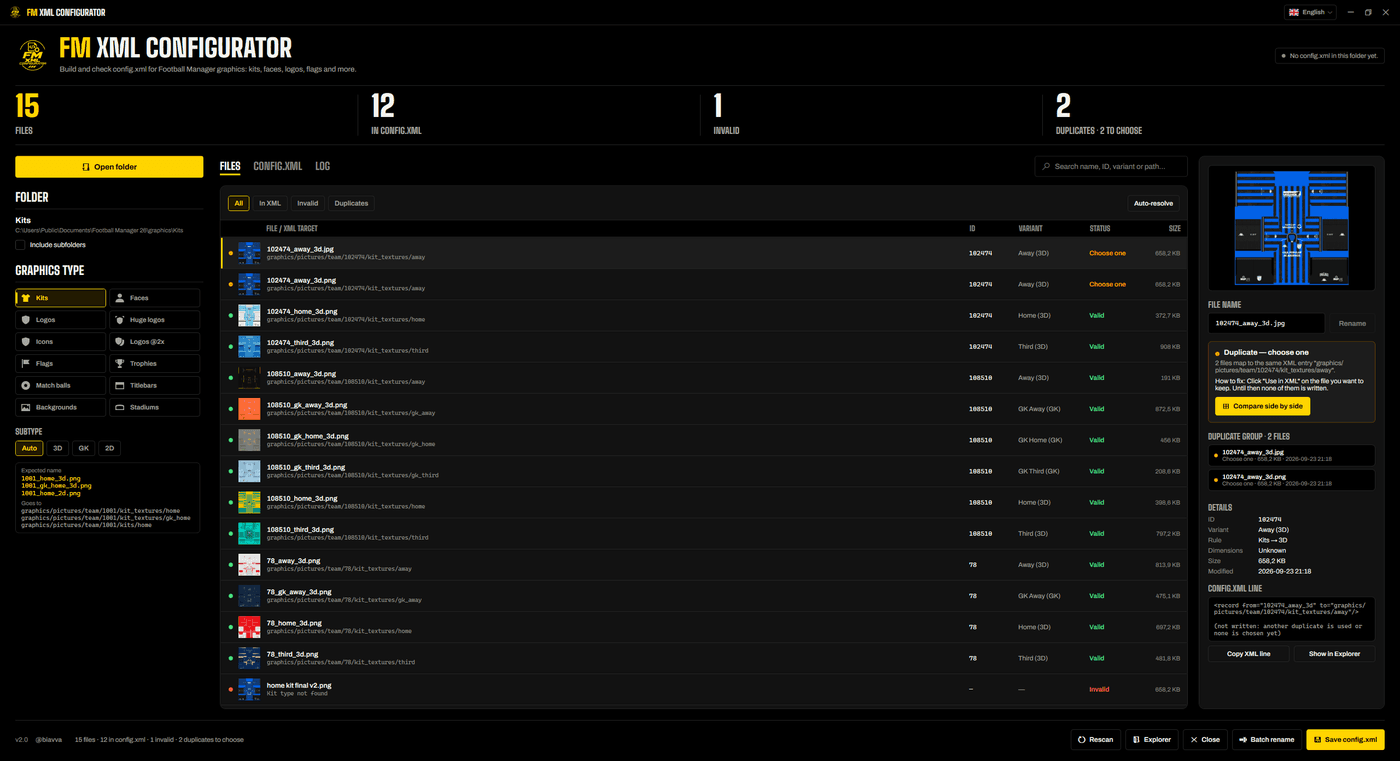Filter the file list by Invalid
Image resolution: width=1400 pixels, height=761 pixels.
[307, 203]
